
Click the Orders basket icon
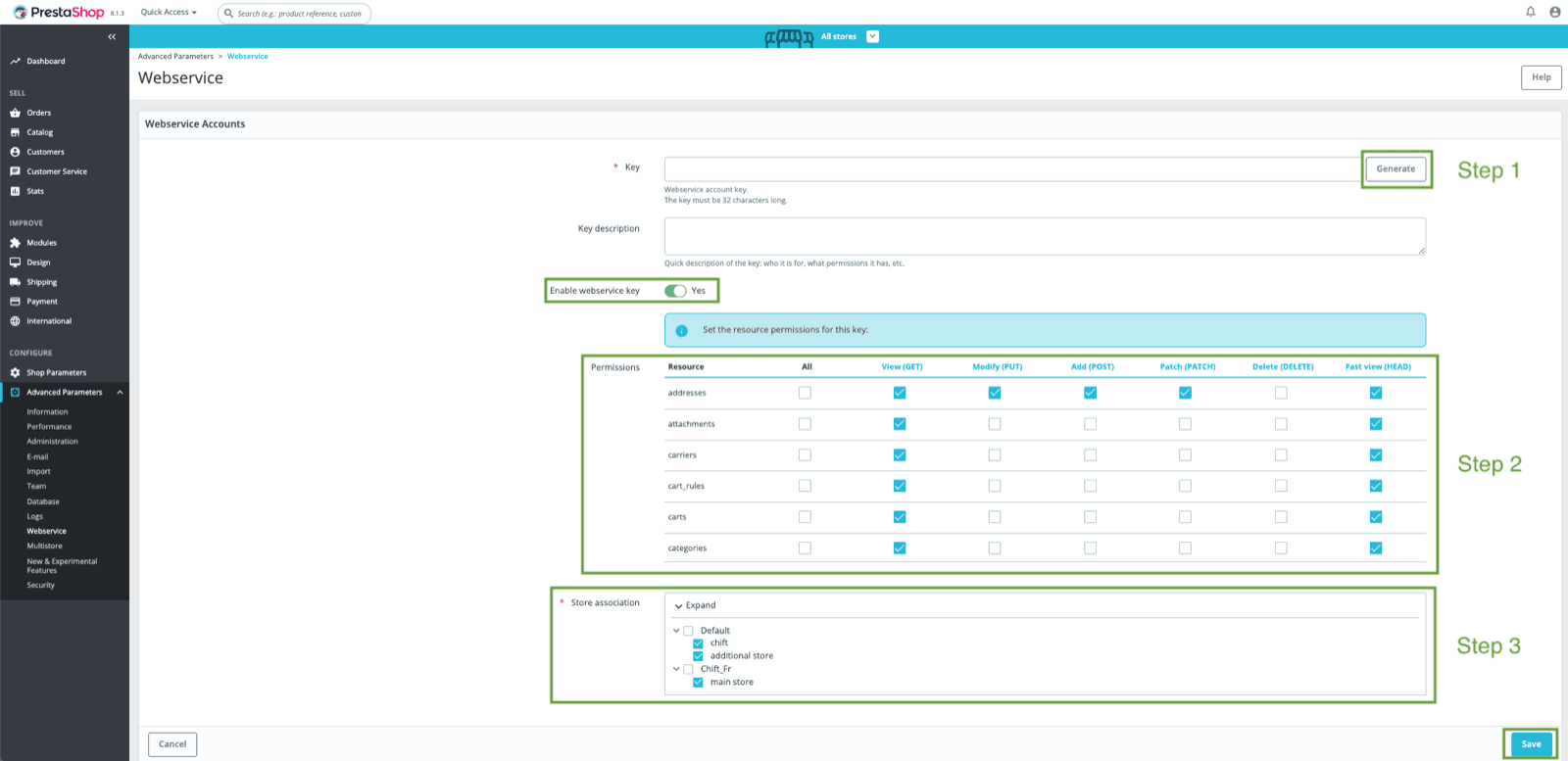(x=15, y=113)
